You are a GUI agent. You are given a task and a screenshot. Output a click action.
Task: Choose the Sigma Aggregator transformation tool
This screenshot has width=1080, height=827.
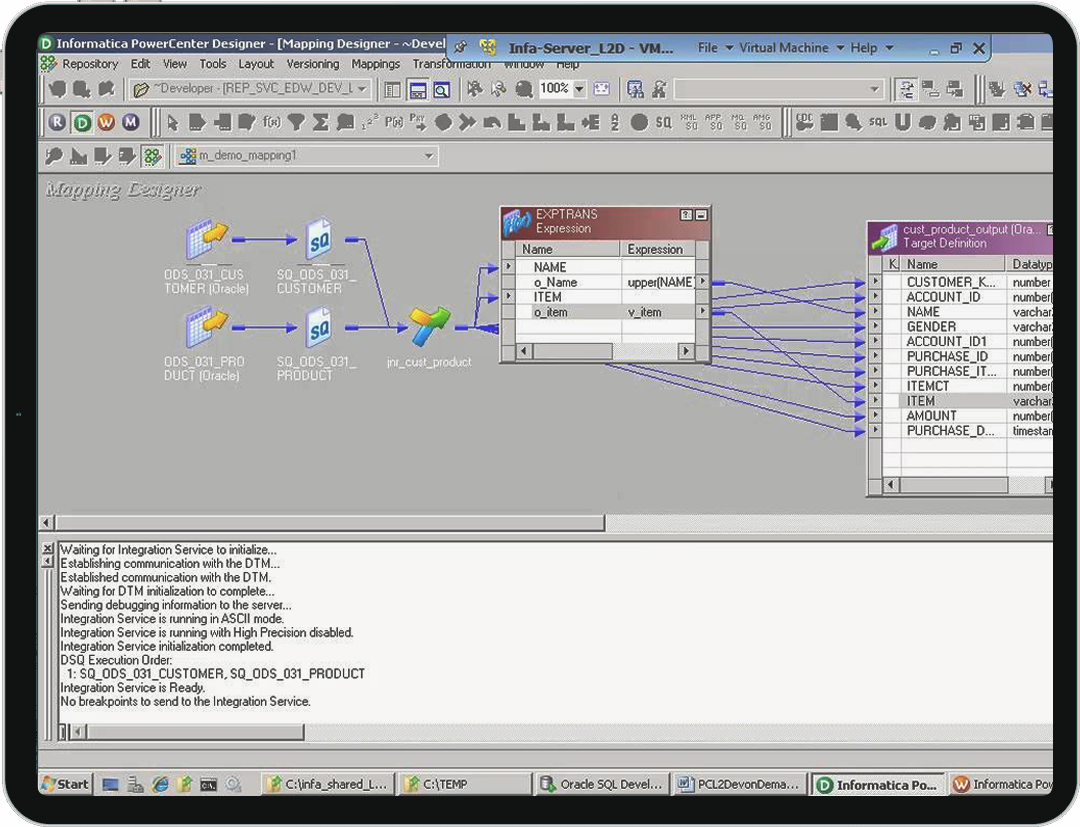(320, 123)
